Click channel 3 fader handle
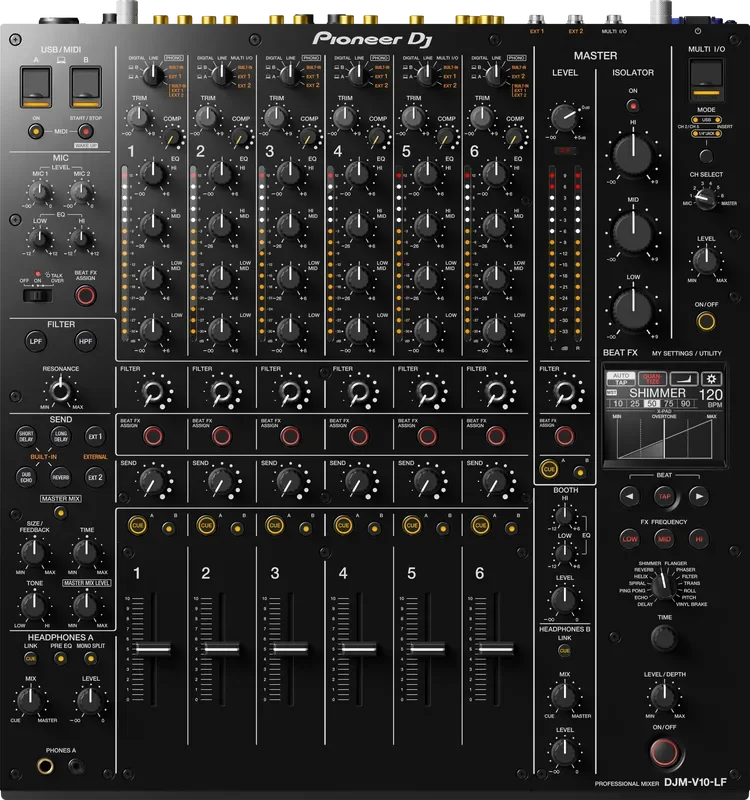This screenshot has height=800, width=750. click(290, 648)
